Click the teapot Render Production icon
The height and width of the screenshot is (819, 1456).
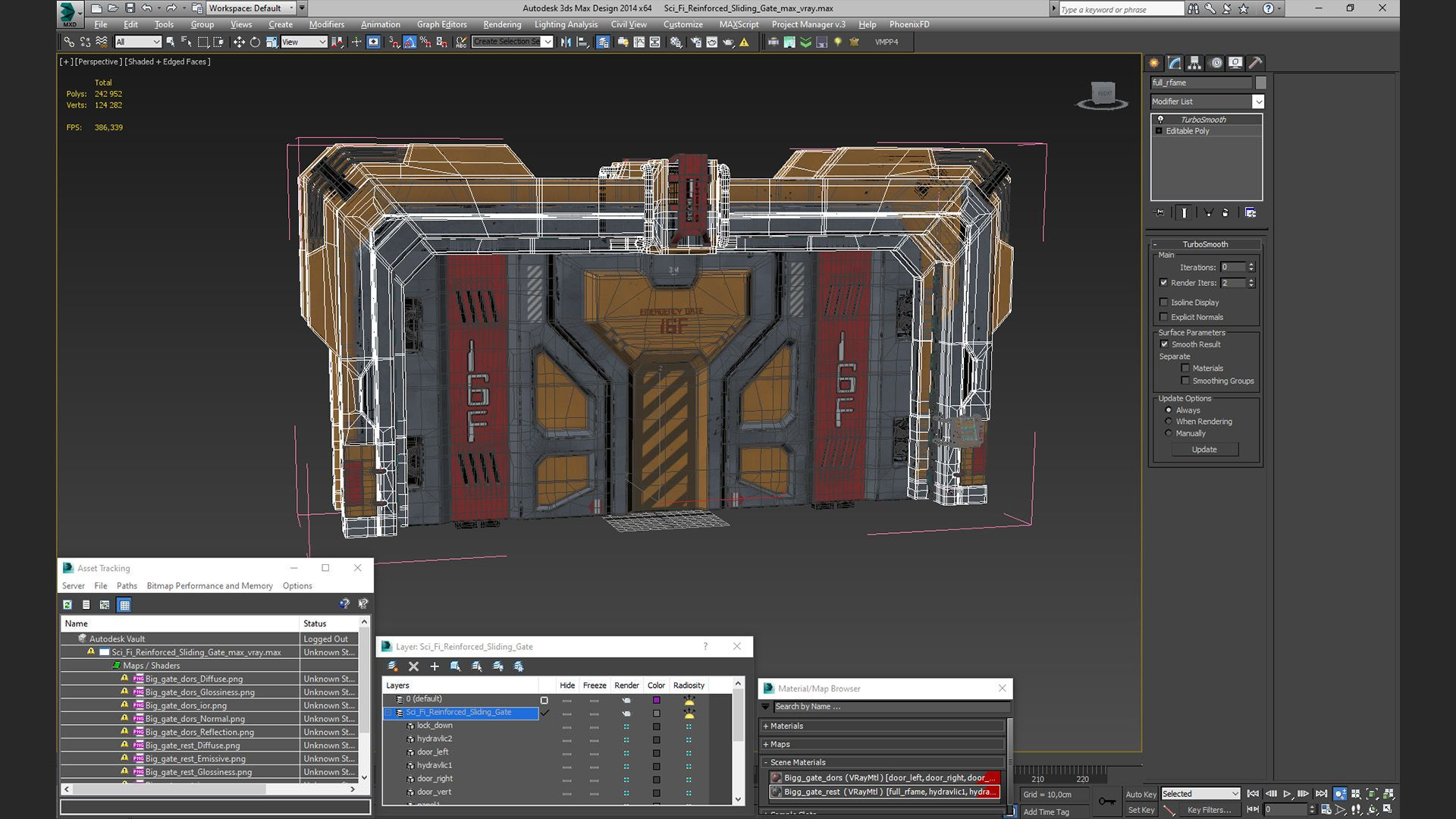coord(728,42)
